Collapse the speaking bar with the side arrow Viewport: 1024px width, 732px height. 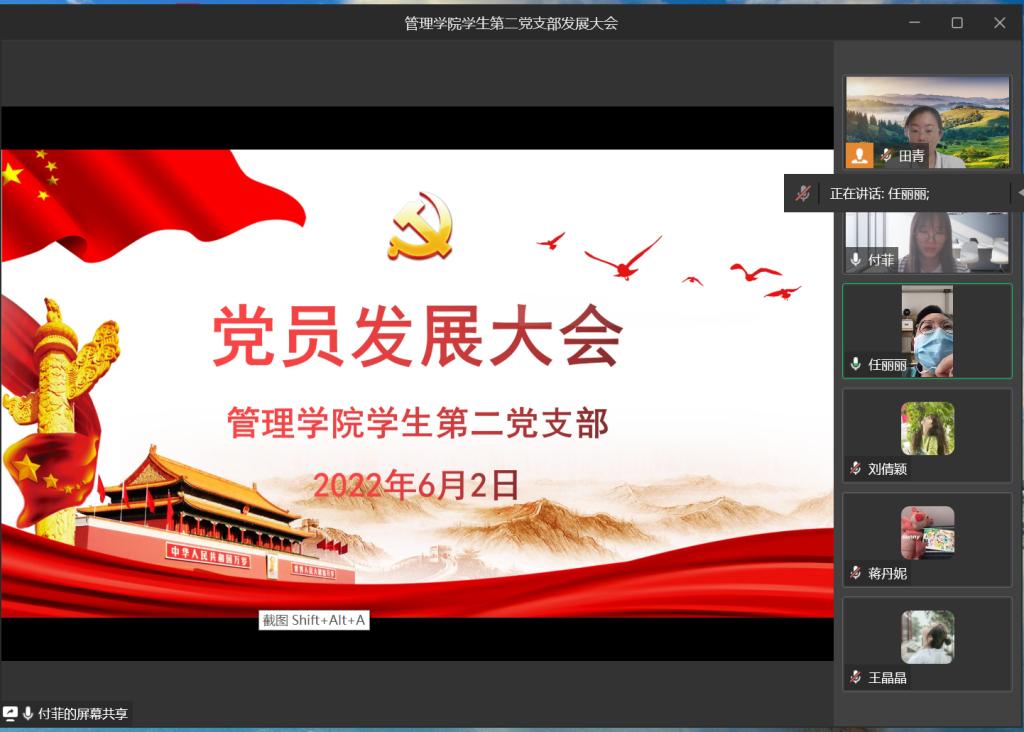click(x=1019, y=192)
